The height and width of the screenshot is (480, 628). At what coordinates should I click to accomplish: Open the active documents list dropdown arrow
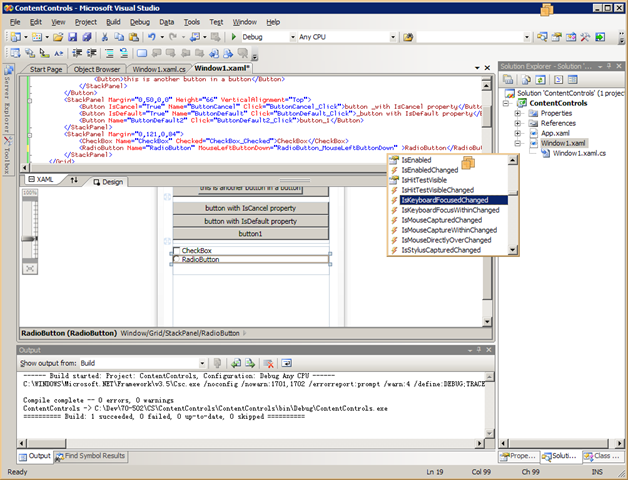tap(477, 68)
